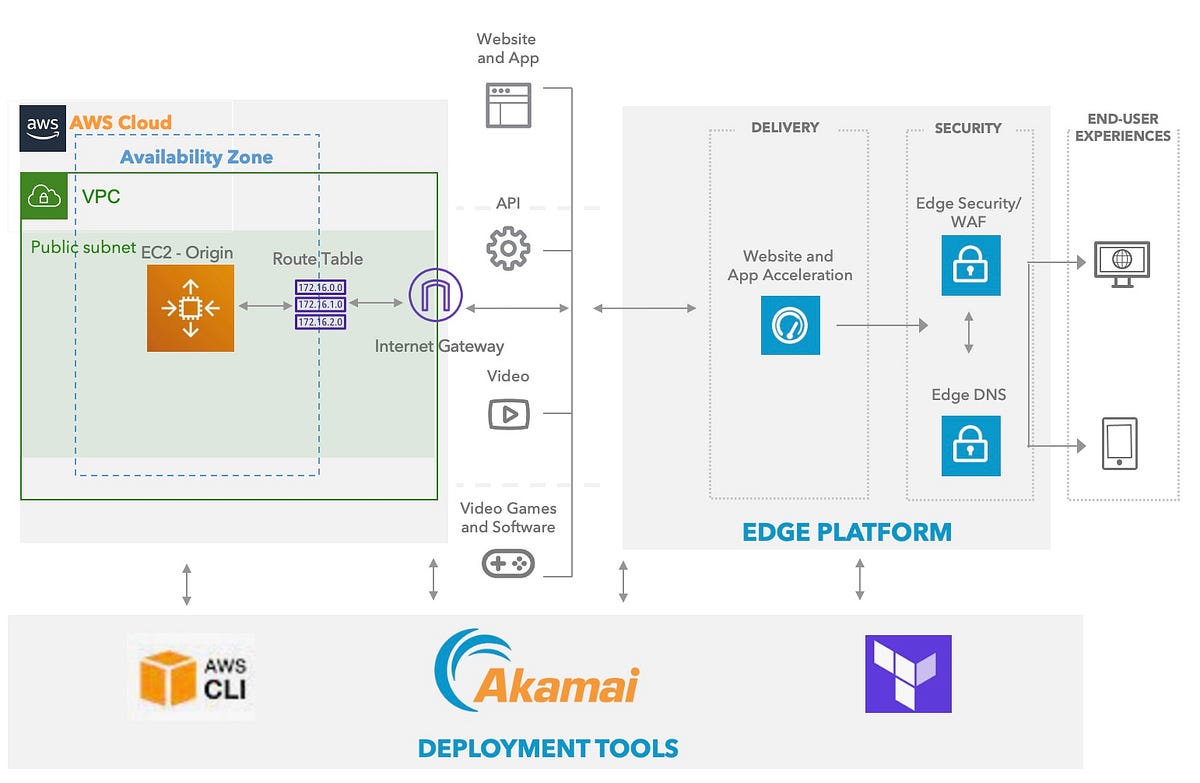Click the EDGE PLATFORM heading
This screenshot has width=1200, height=783.
tap(846, 532)
